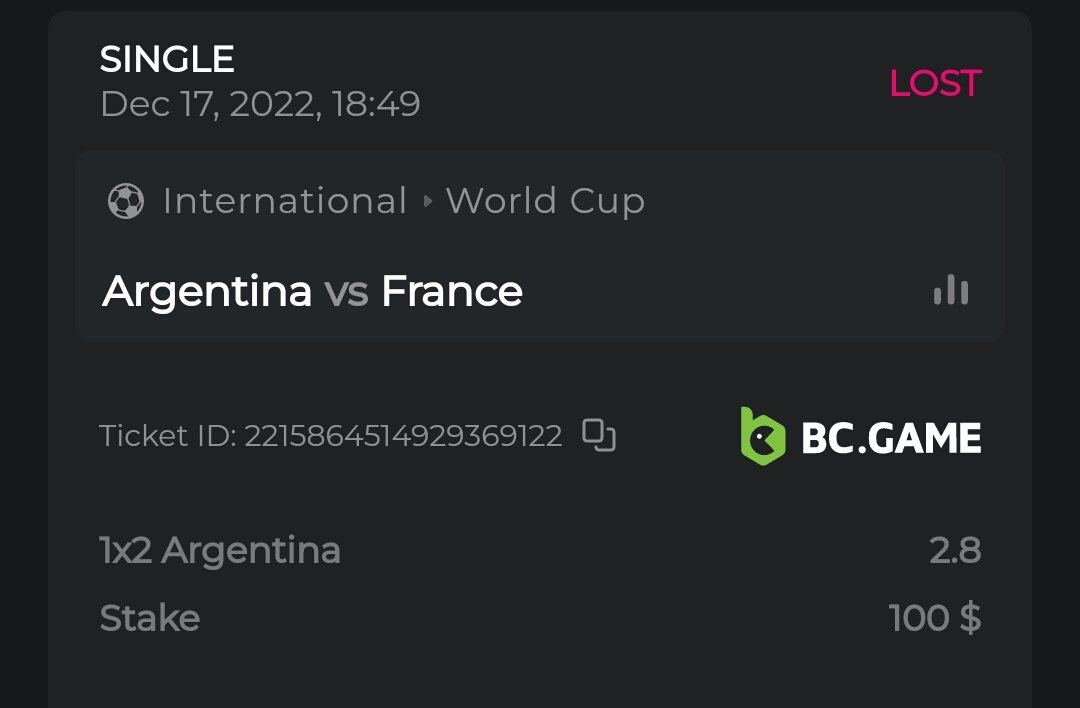Click the green BC.GAME logo icon

[x=763, y=437]
